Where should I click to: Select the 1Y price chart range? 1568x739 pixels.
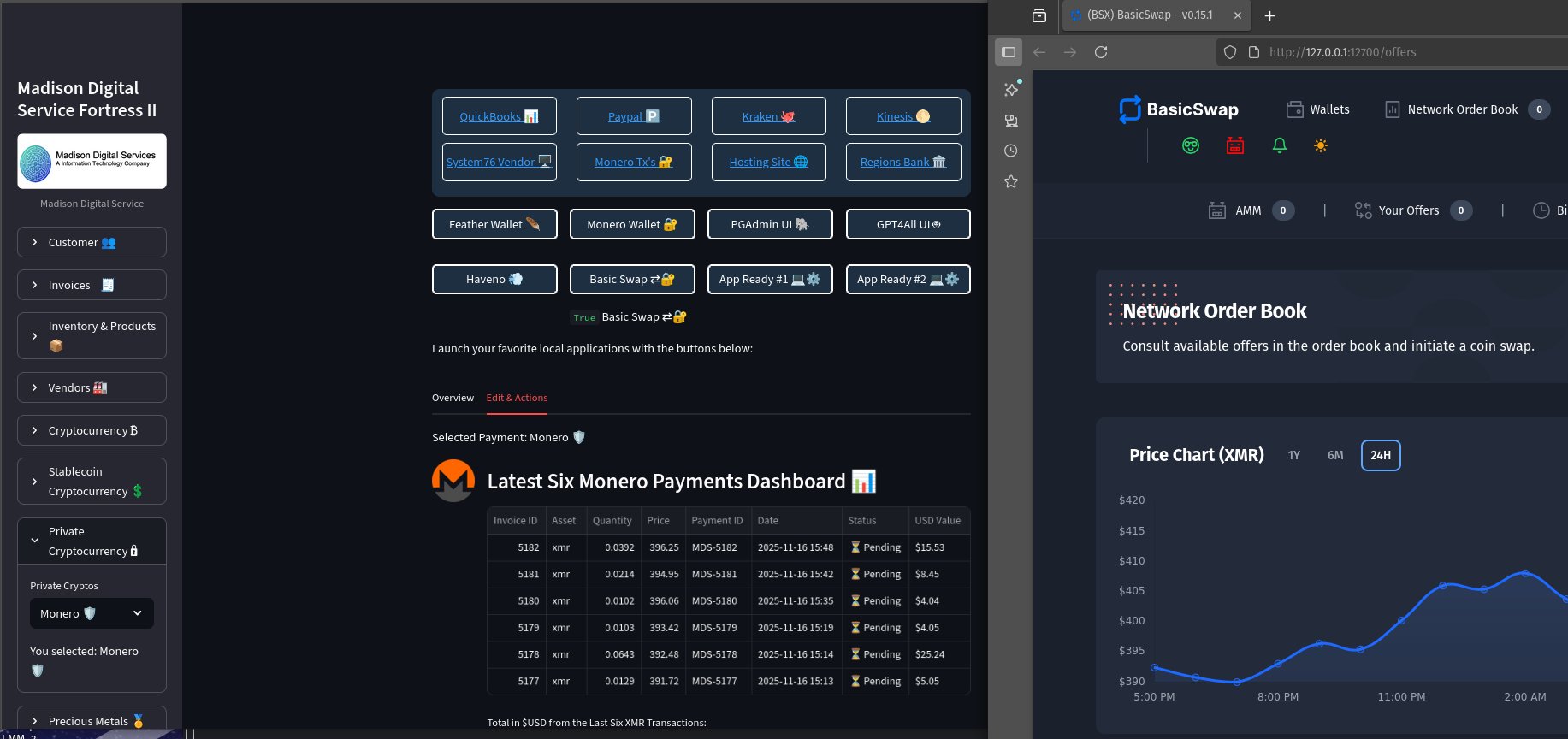1293,455
